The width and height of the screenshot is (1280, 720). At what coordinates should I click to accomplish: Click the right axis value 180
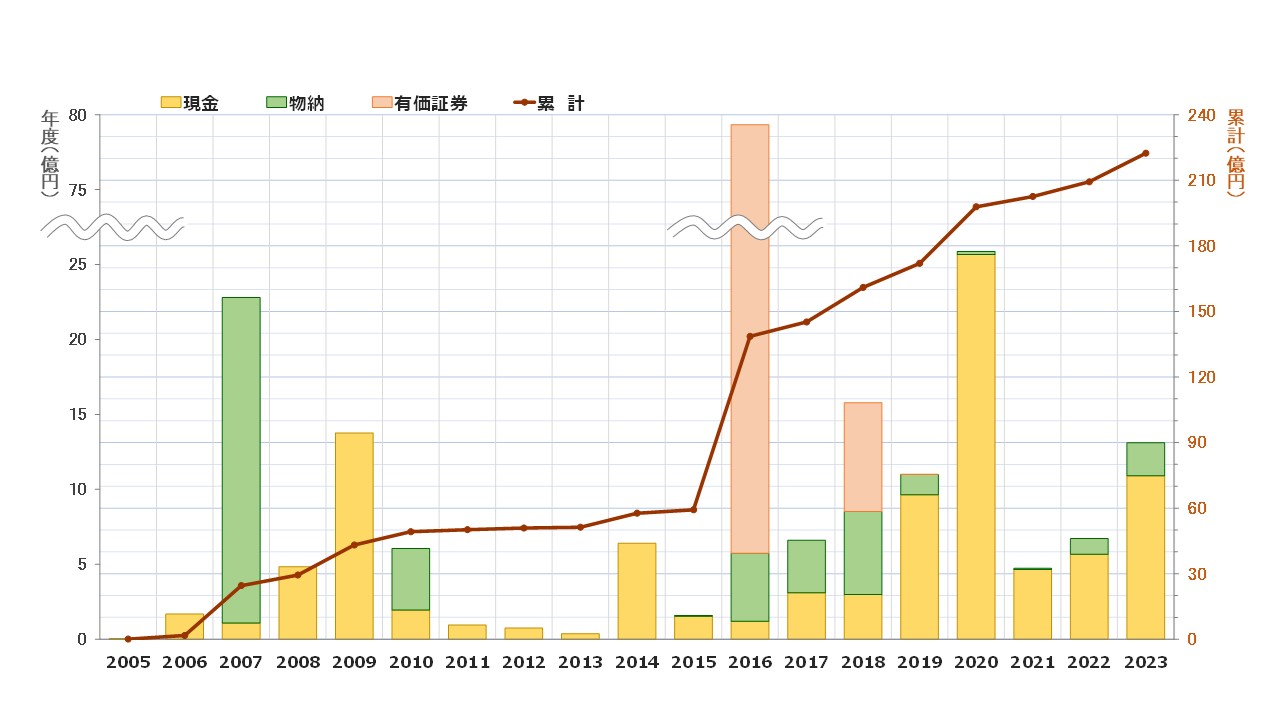(x=1200, y=246)
